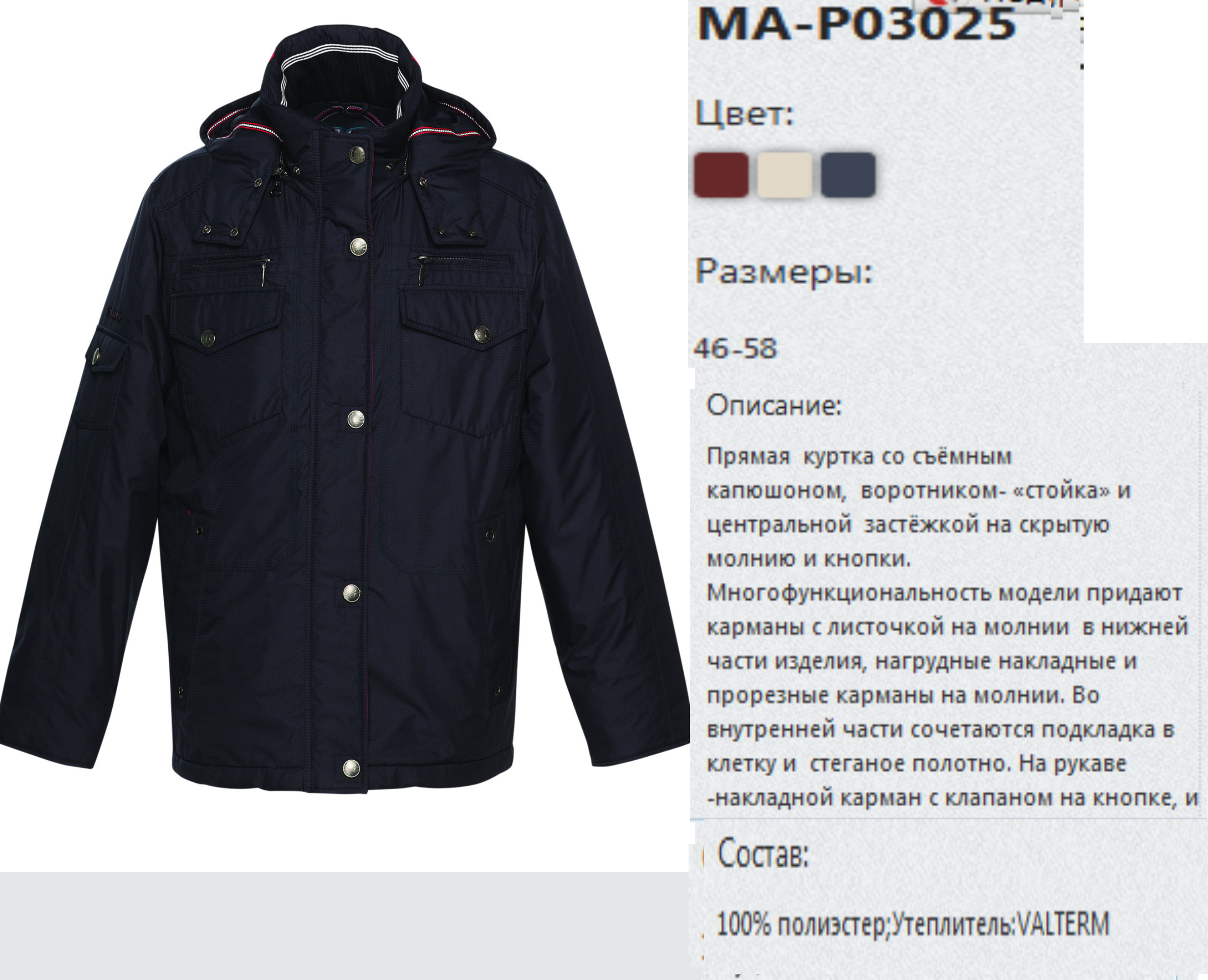Click the right chest zipper pull
This screenshot has width=1208, height=980.
(421, 271)
